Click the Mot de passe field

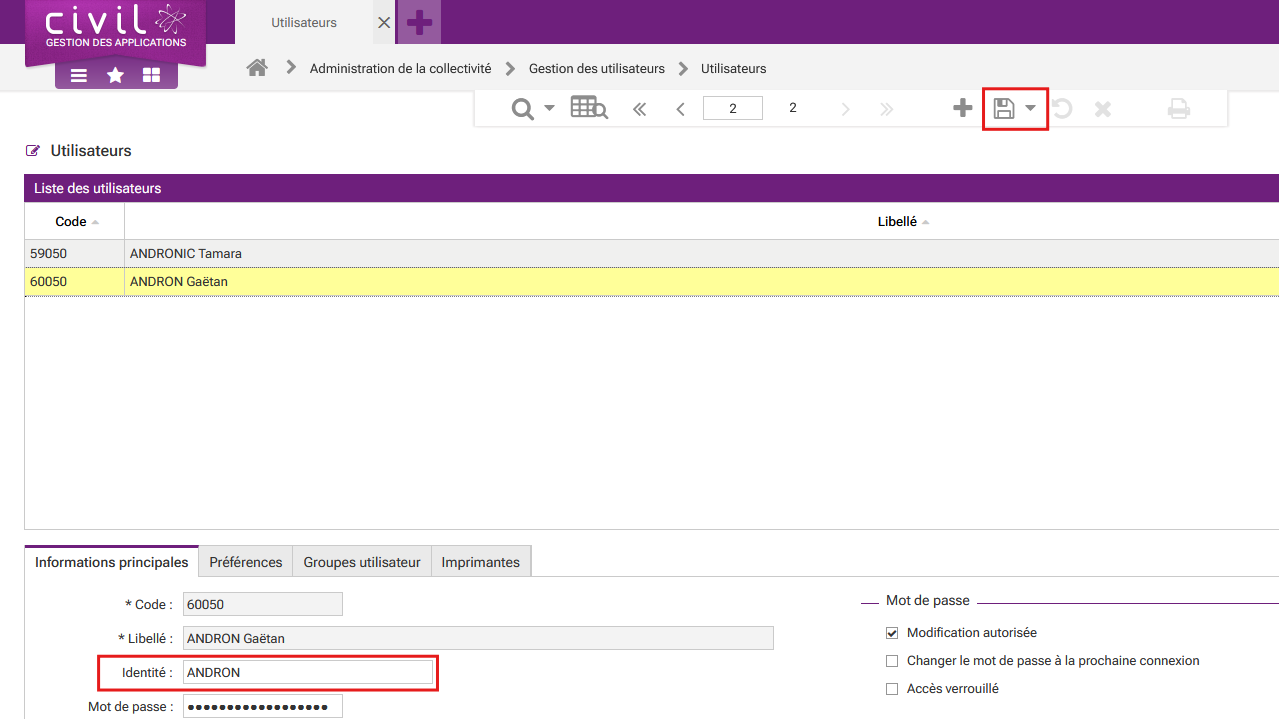pyautogui.click(x=263, y=706)
